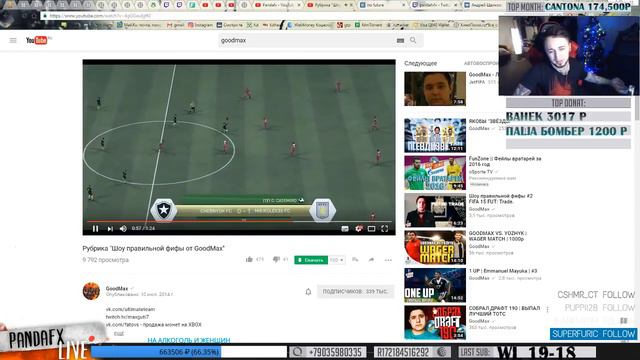Open the GoodMax channel name link
640x360 pixels.
[117, 288]
